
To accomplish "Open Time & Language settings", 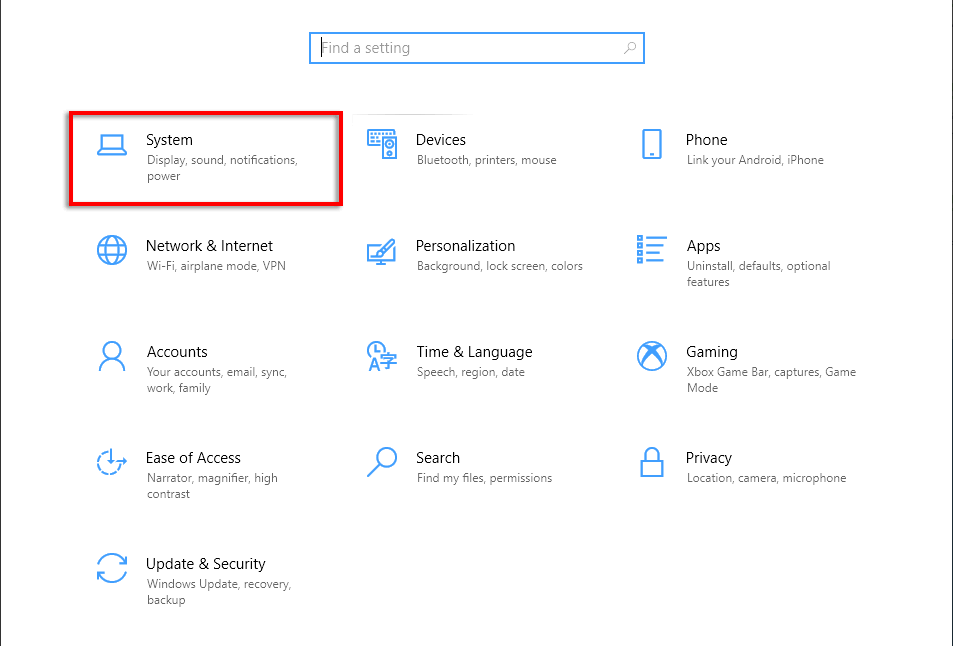I will pos(474,351).
